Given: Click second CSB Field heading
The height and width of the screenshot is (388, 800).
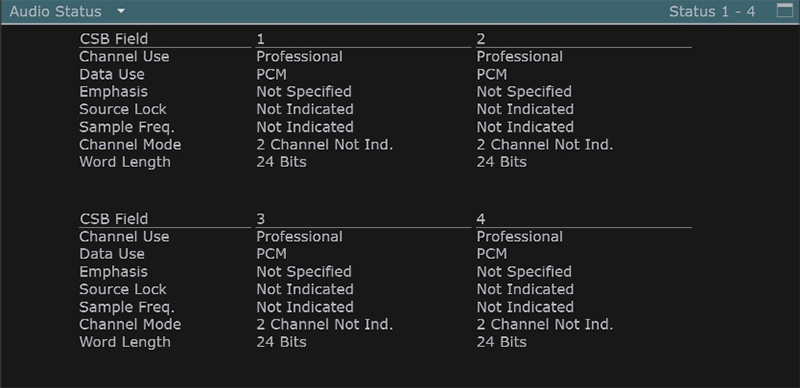Looking at the screenshot, I should point(114,219).
